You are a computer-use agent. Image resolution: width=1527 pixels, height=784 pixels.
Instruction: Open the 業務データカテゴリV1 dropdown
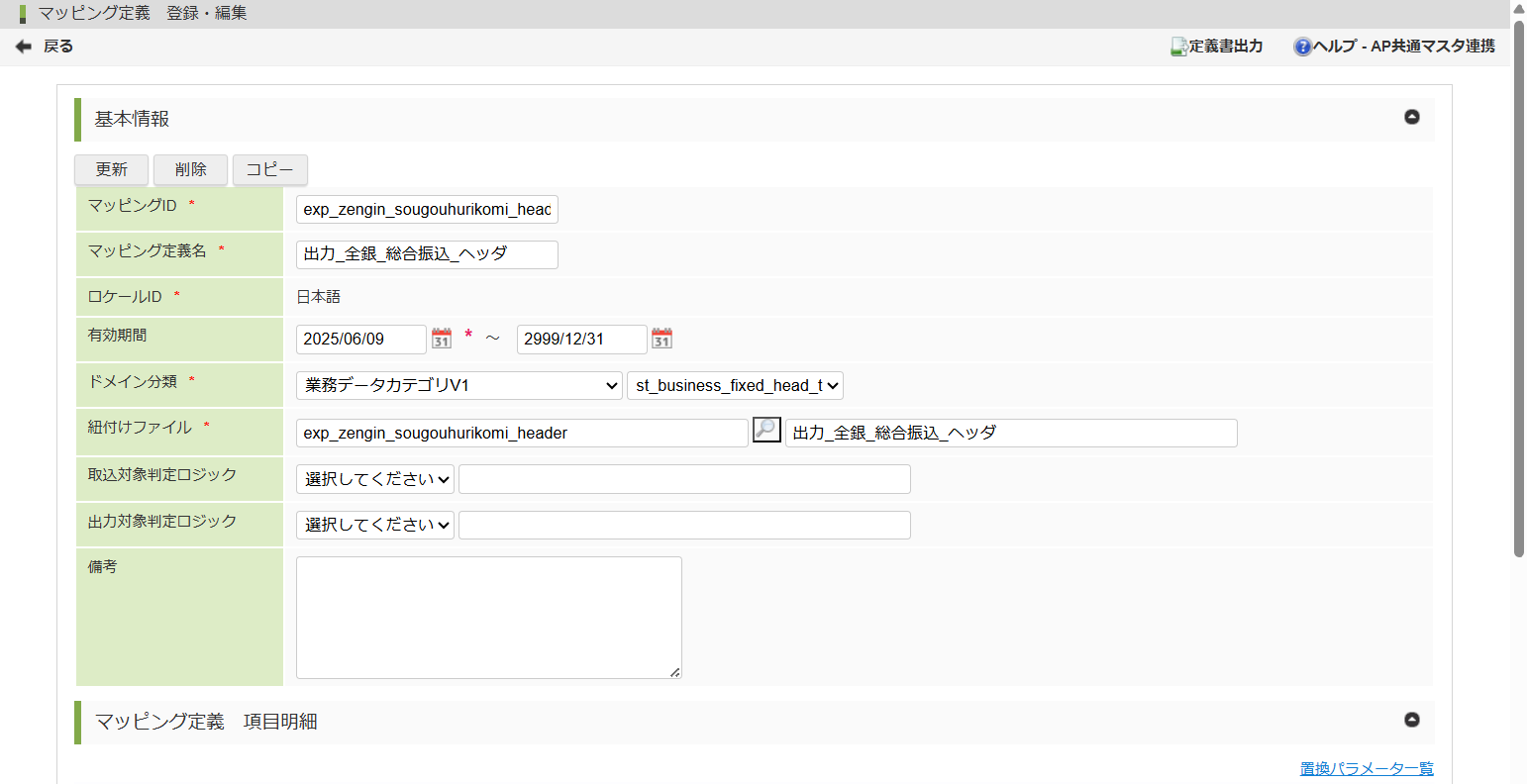458,385
